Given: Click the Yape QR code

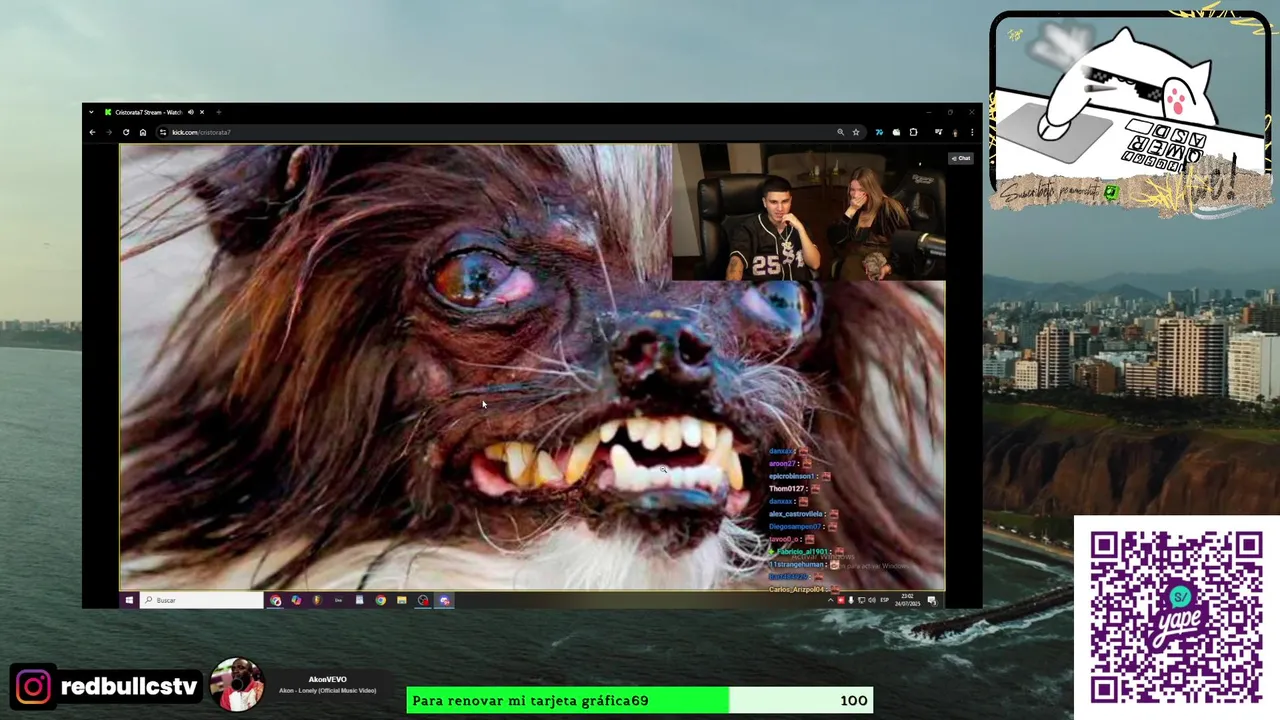Looking at the screenshot, I should click(x=1176, y=617).
